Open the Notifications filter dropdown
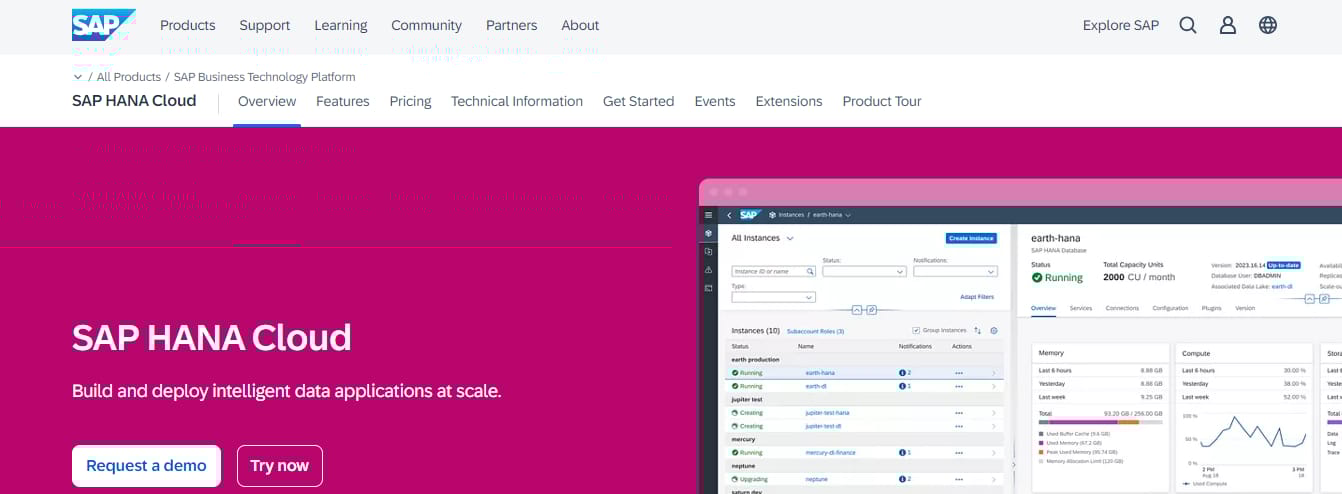Screen dimensions: 1342x494 (955, 271)
